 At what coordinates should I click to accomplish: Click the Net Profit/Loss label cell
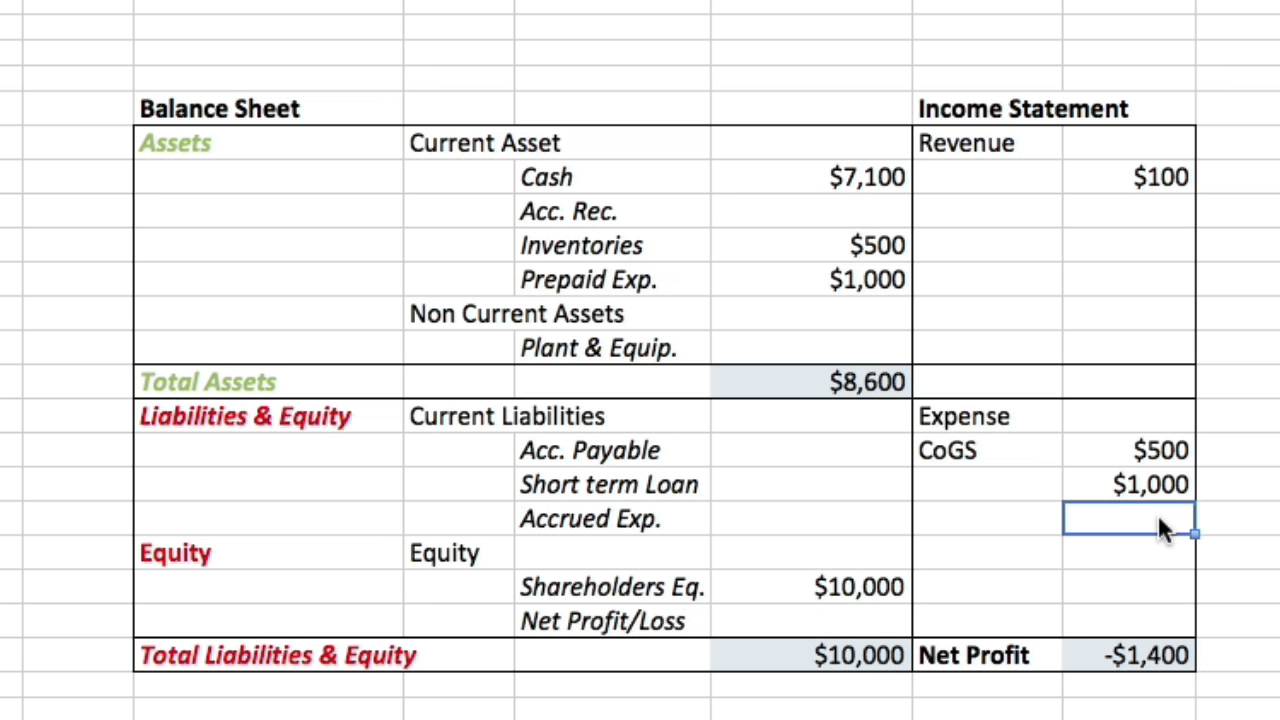point(602,622)
